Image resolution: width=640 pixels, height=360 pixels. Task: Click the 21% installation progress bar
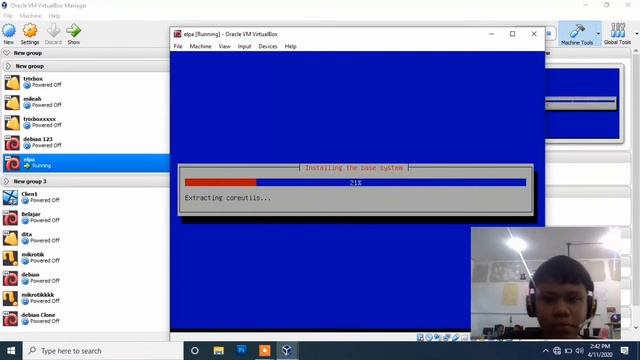tap(356, 182)
